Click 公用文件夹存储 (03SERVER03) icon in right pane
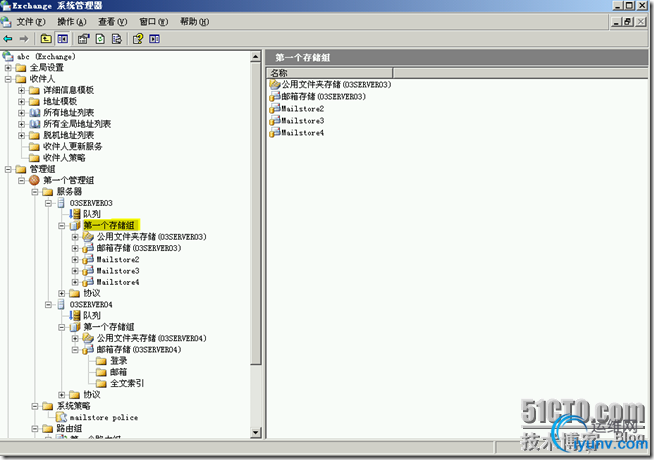This screenshot has width=654, height=460. click(x=274, y=85)
